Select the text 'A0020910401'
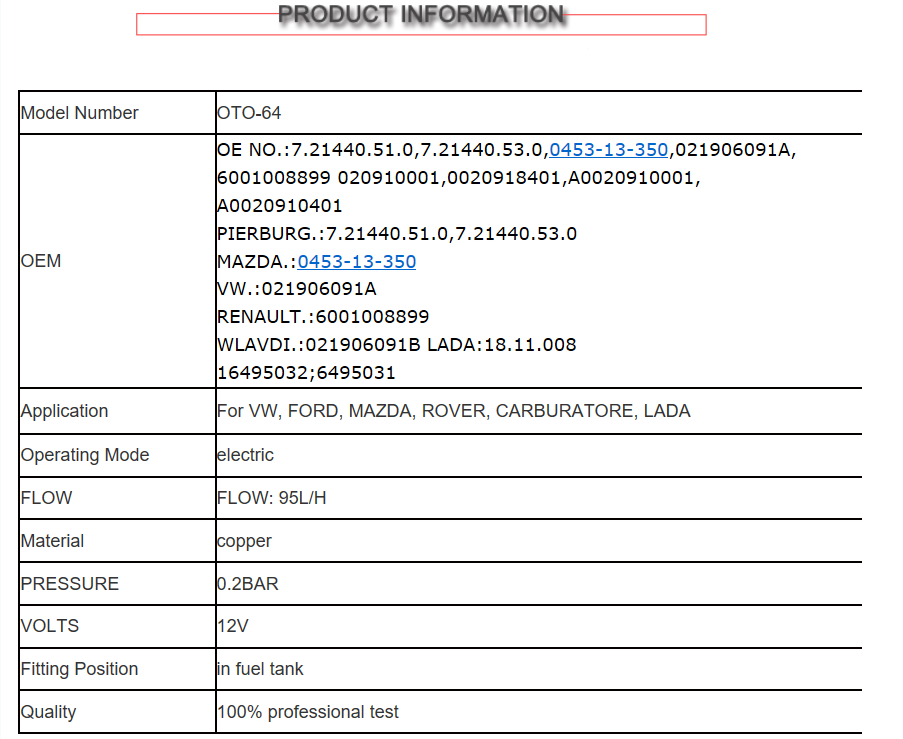 [x=279, y=206]
